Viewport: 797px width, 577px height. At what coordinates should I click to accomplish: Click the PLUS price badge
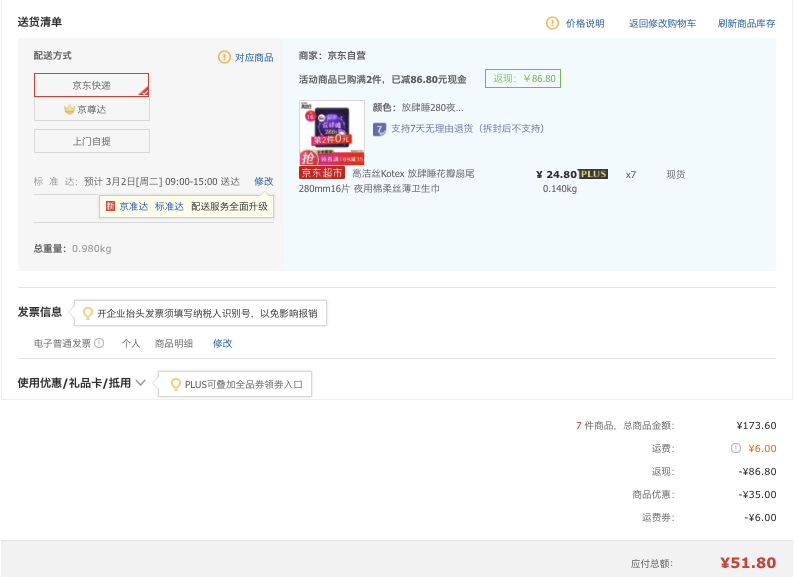click(593, 174)
